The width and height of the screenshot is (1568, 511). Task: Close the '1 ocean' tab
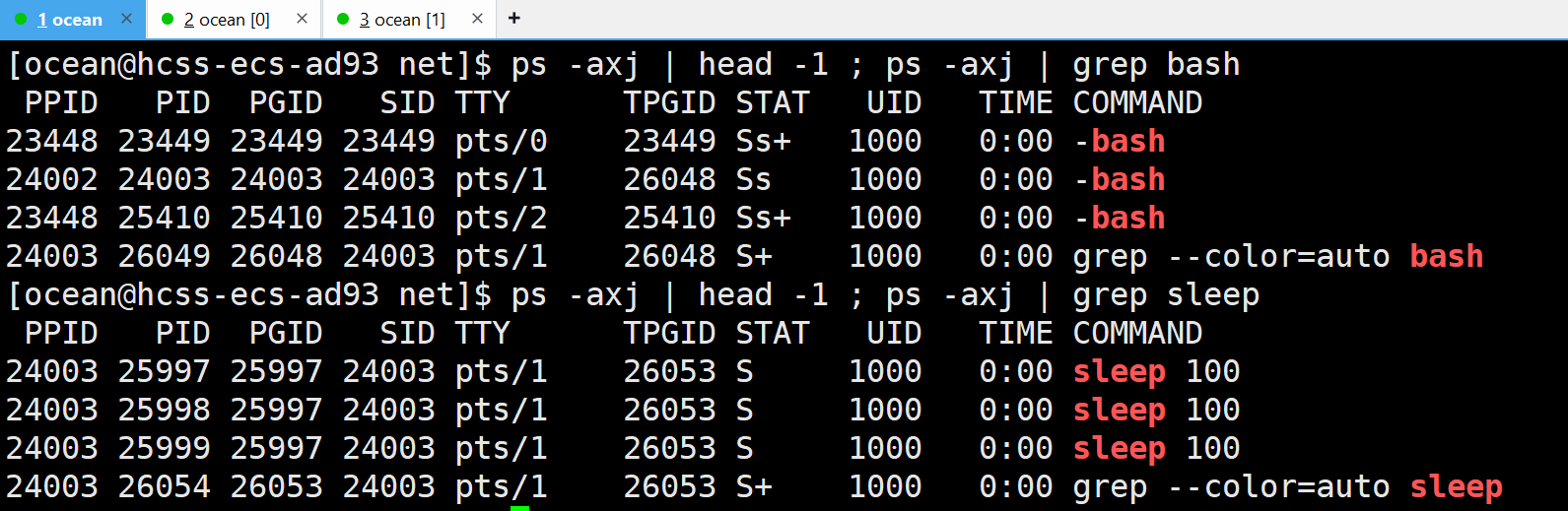point(126,19)
